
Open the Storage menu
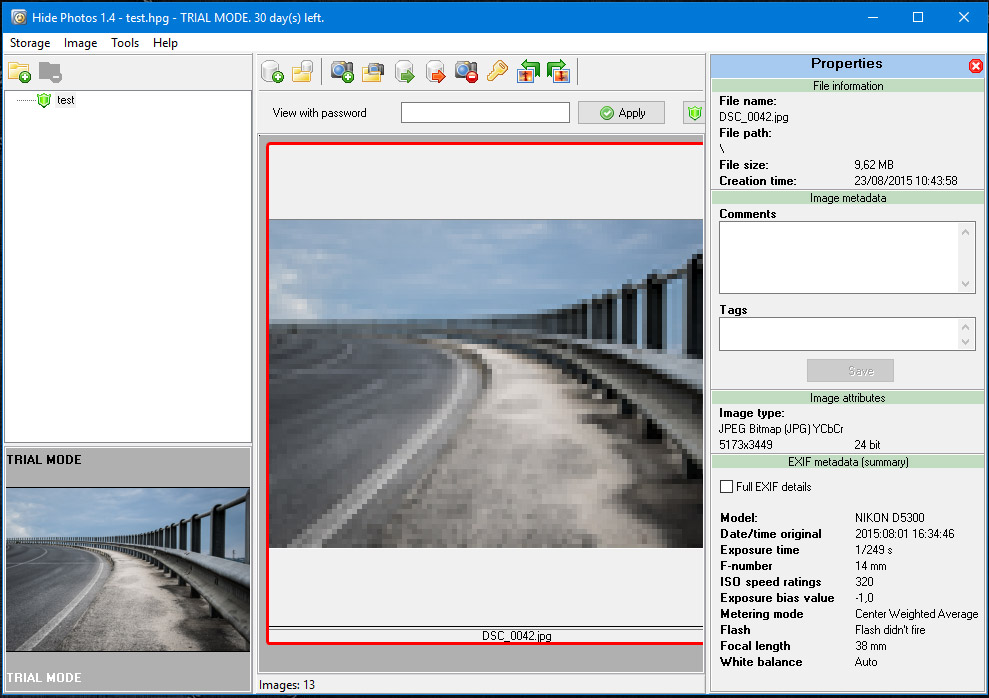point(30,43)
